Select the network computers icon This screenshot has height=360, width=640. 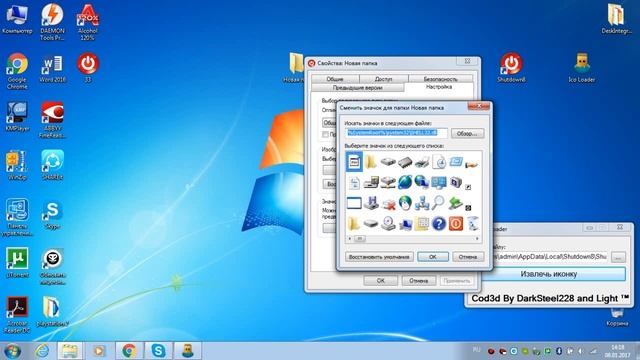coord(422,203)
